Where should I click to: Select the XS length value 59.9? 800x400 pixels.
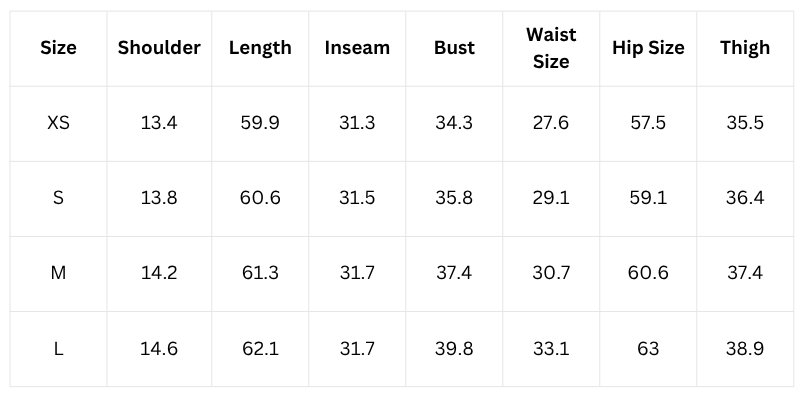tap(260, 123)
